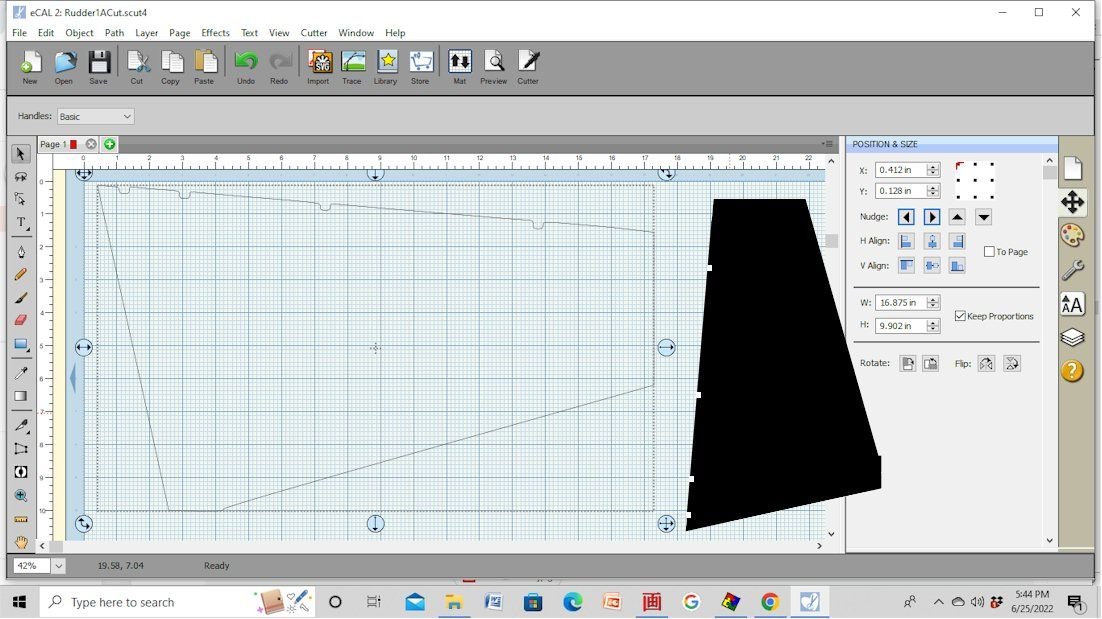Click the canvas horizontal scrollbar thumb
The width and height of the screenshot is (1102, 619).
pyautogui.click(x=56, y=546)
